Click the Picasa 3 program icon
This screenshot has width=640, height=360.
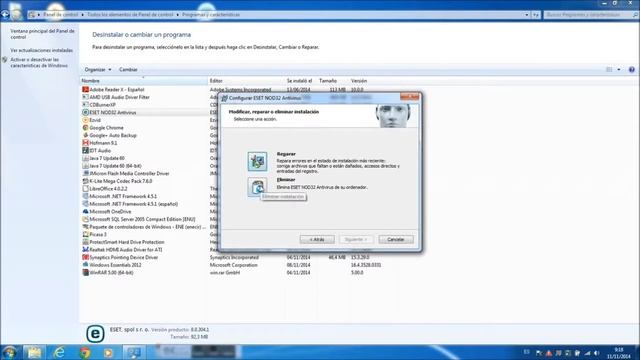pos(85,234)
